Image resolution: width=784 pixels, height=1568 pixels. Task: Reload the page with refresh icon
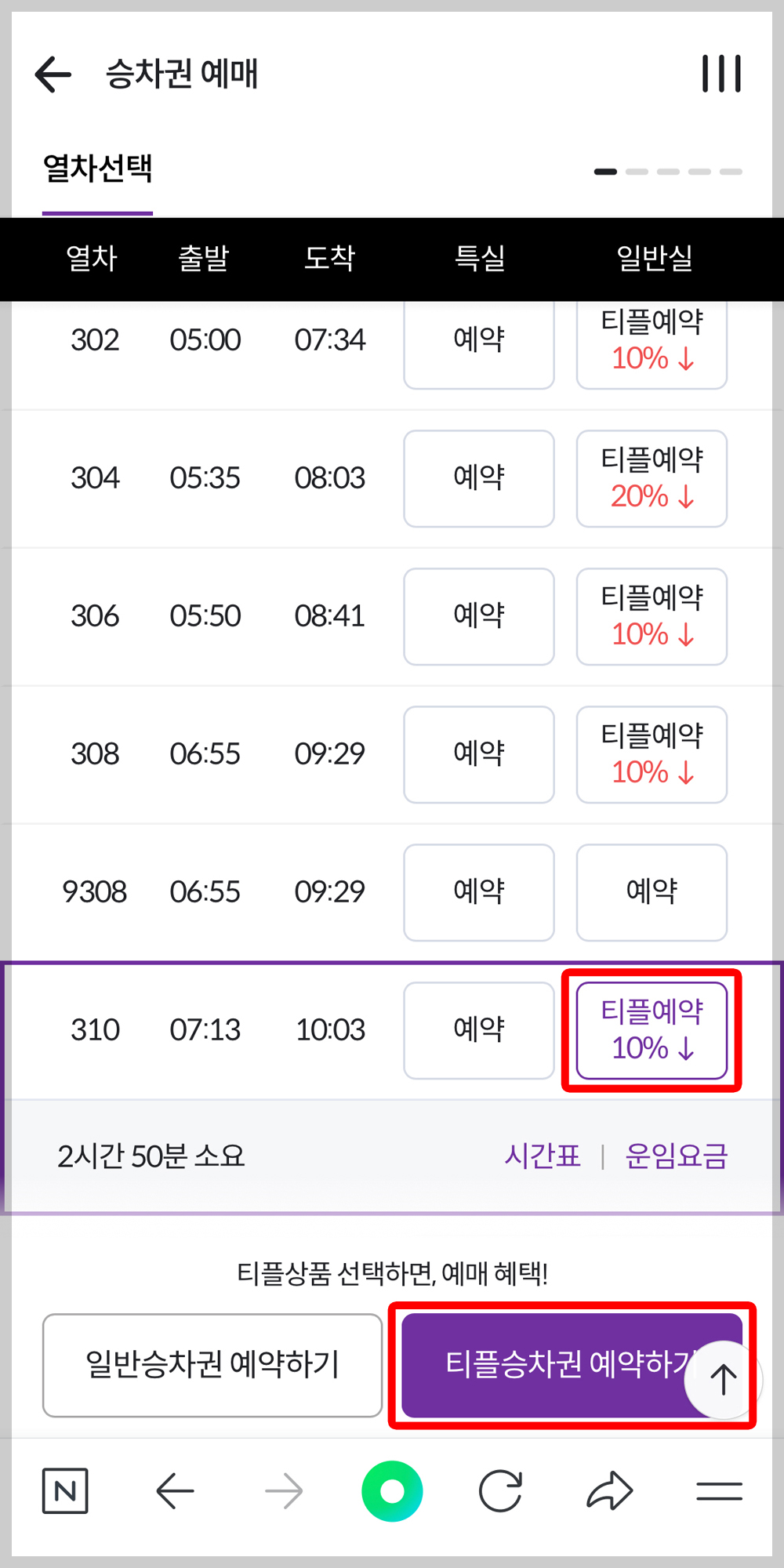pos(503,1490)
